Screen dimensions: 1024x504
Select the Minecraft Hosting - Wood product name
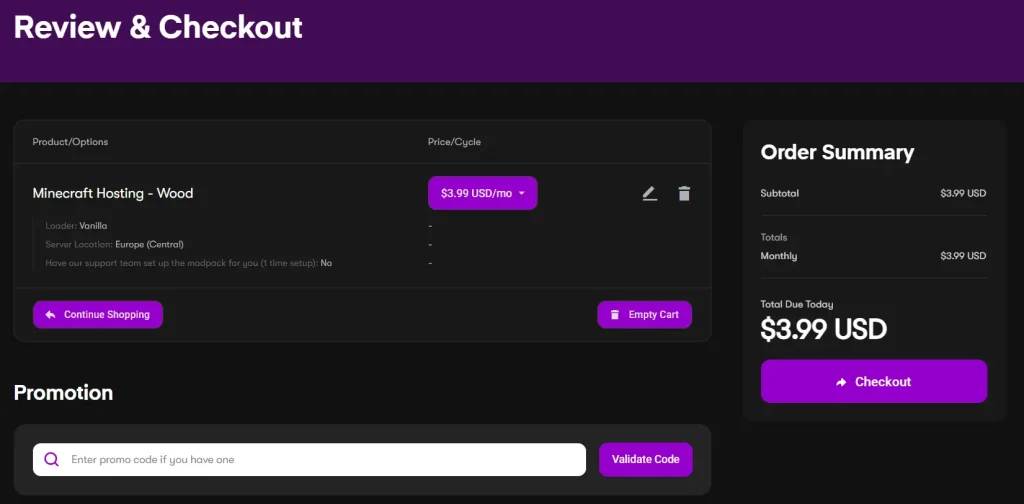(113, 193)
